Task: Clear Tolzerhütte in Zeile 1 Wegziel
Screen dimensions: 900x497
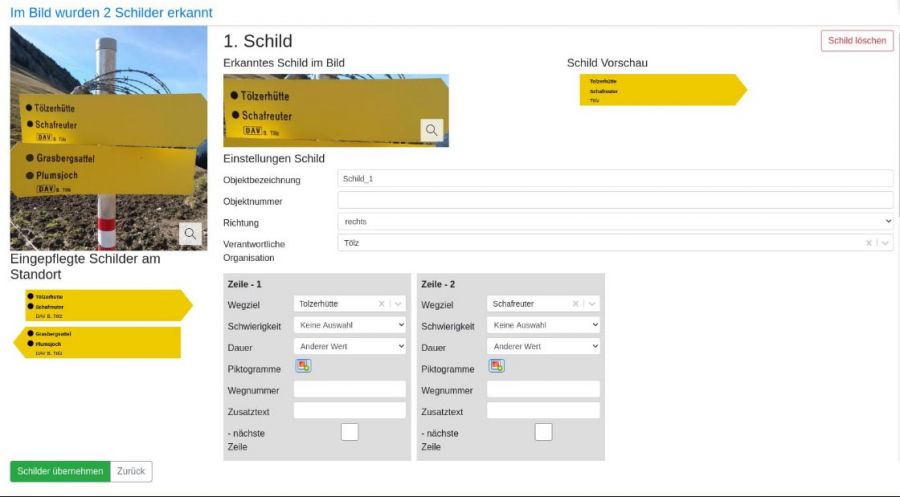Action: [x=381, y=304]
